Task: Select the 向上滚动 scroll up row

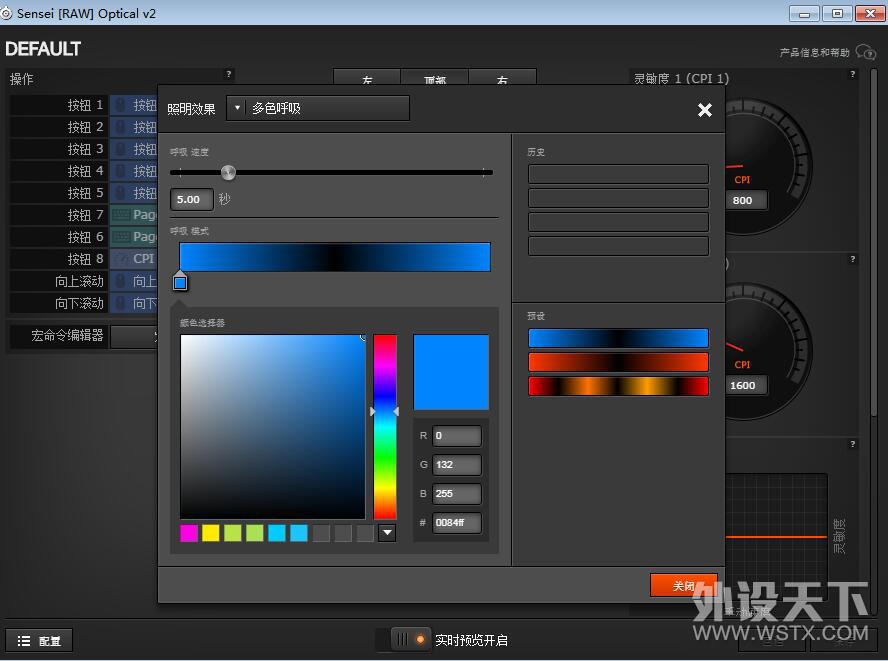Action: (x=83, y=281)
